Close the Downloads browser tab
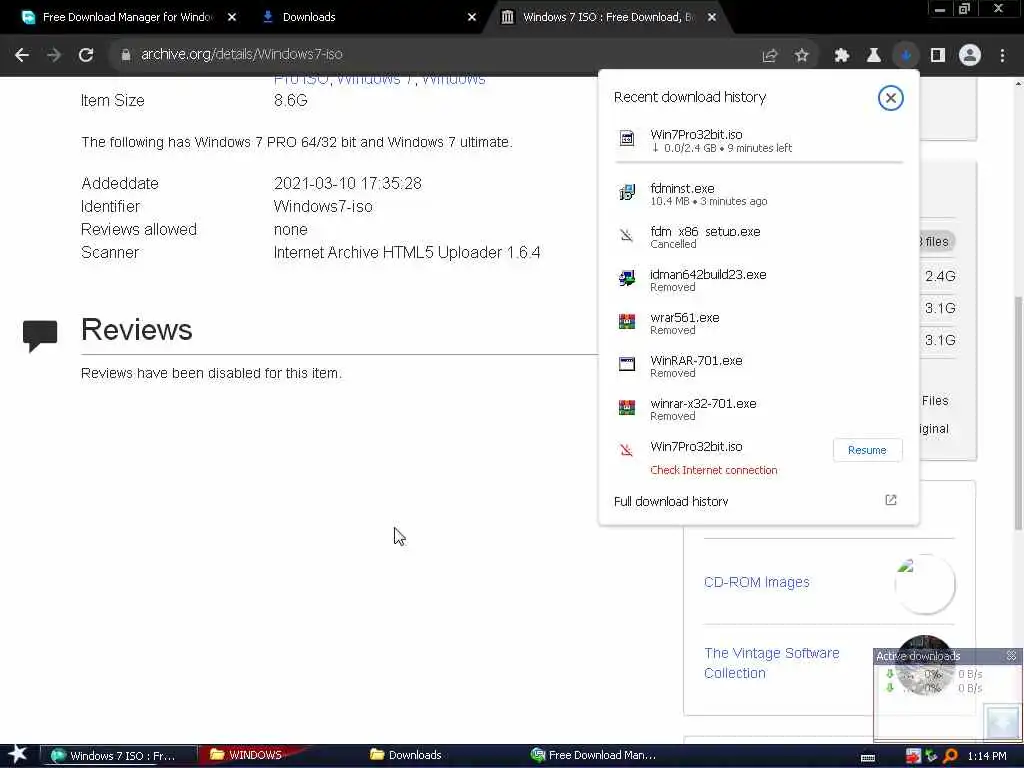Viewport: 1024px width, 768px height. [x=472, y=17]
